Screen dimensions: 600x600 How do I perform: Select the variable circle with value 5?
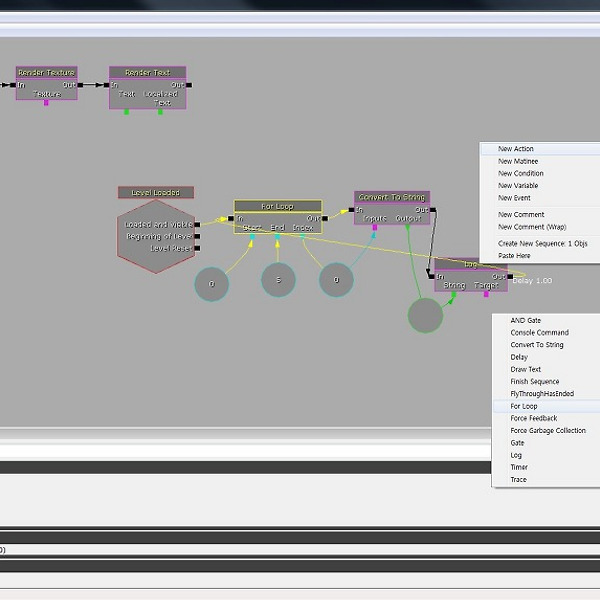click(x=278, y=281)
